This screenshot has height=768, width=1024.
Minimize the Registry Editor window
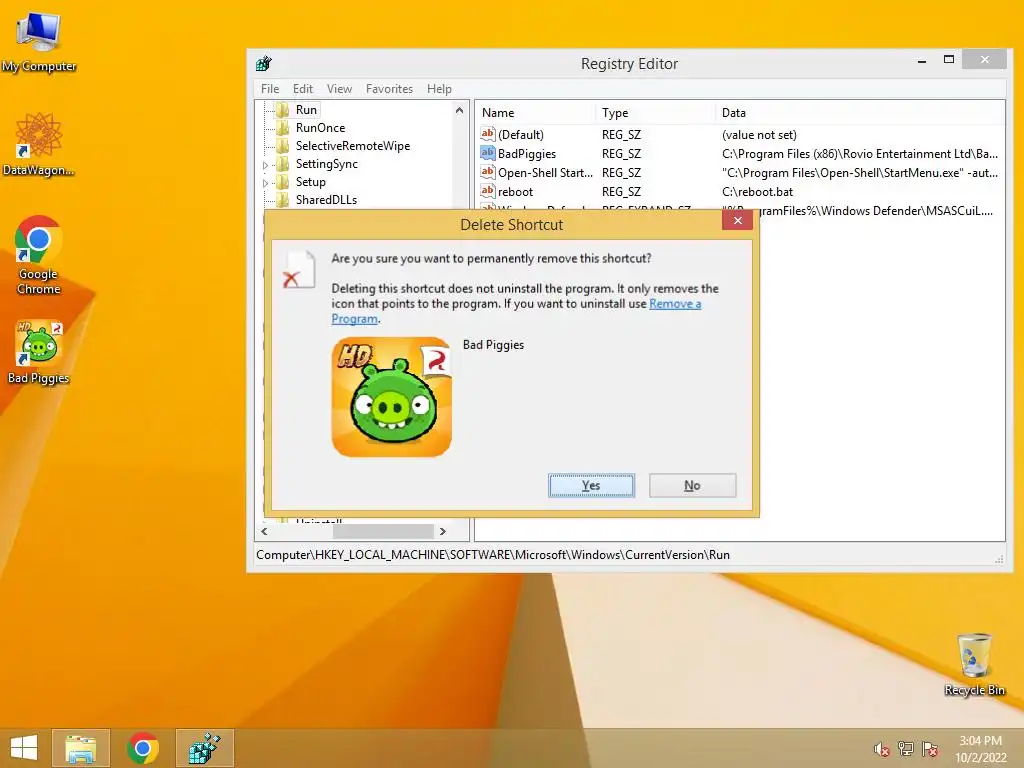tap(921, 61)
